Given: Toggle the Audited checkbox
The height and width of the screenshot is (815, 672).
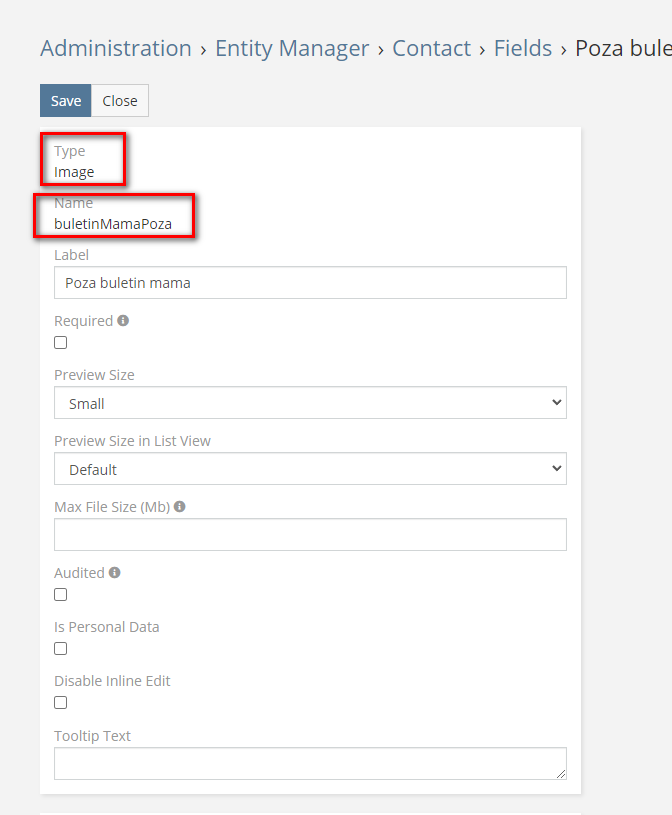Looking at the screenshot, I should [x=61, y=595].
